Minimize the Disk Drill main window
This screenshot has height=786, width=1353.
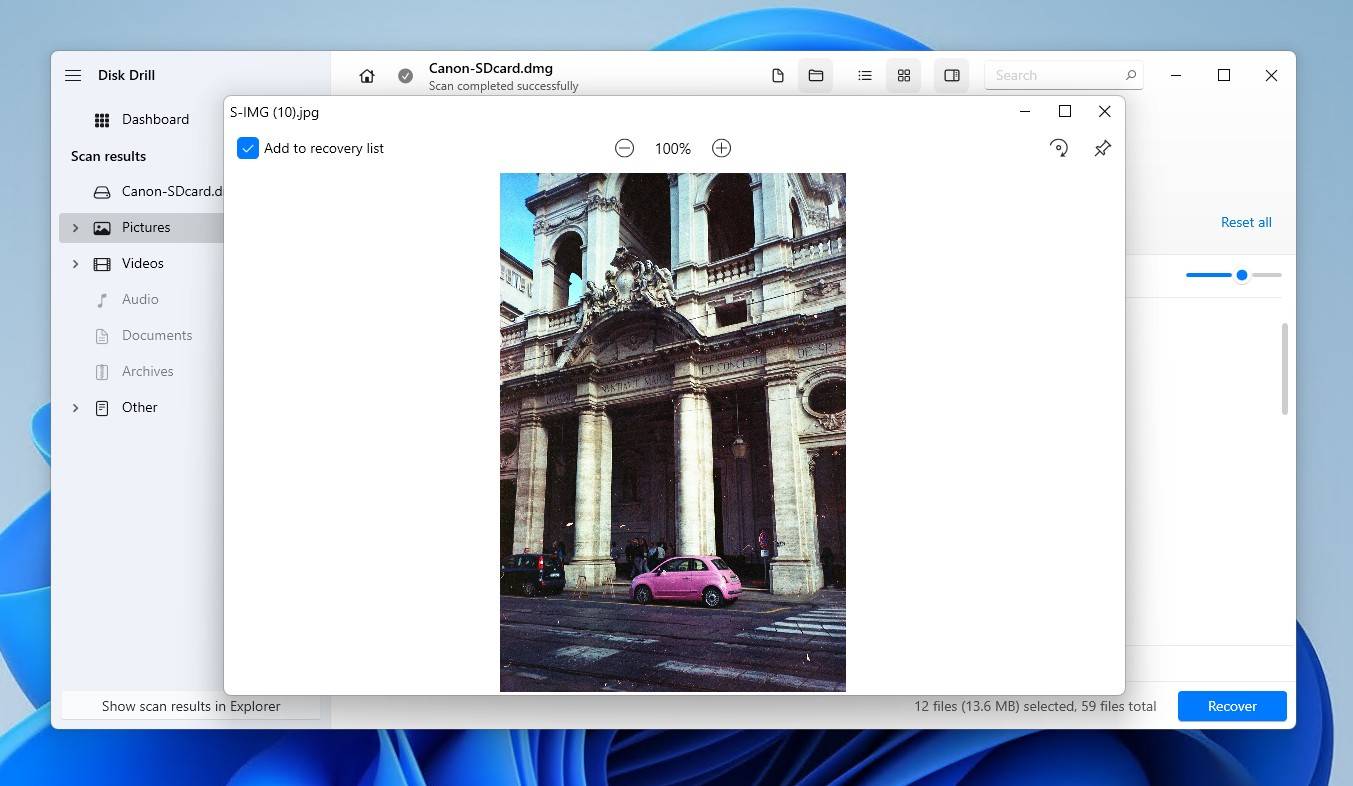1176,75
